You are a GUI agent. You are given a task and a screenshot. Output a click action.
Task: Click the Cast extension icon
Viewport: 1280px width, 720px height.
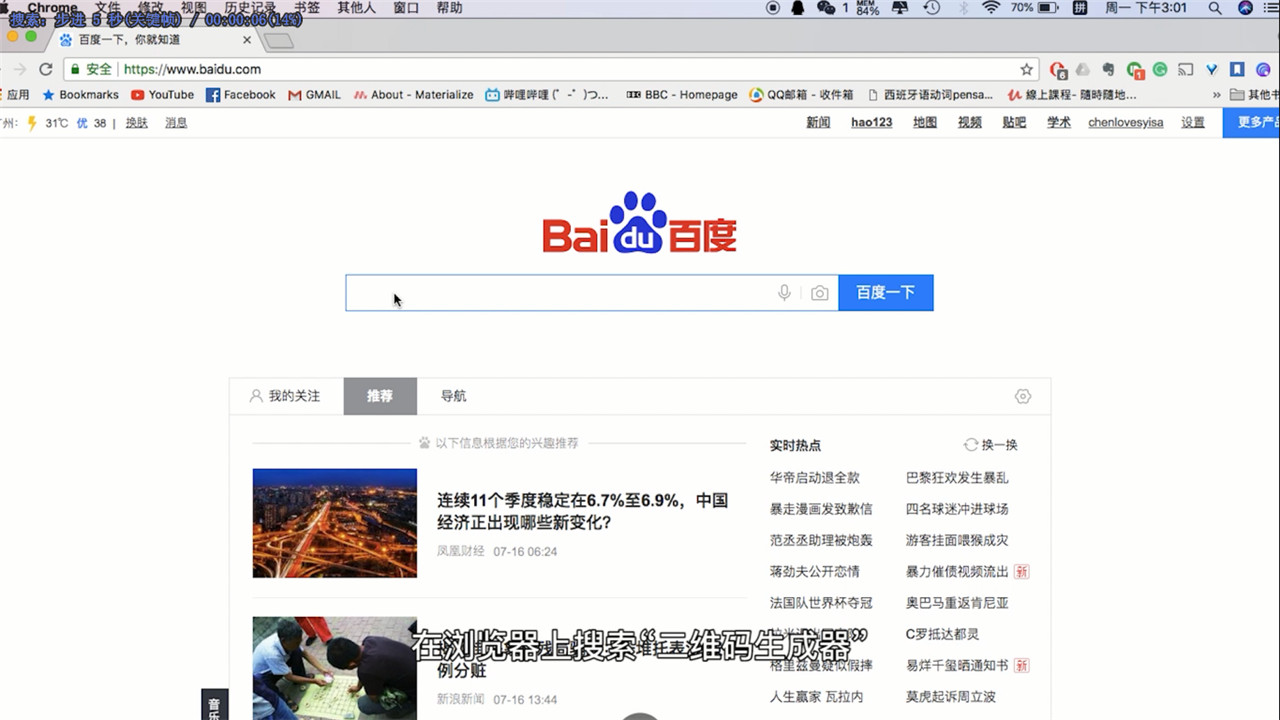(x=1186, y=69)
